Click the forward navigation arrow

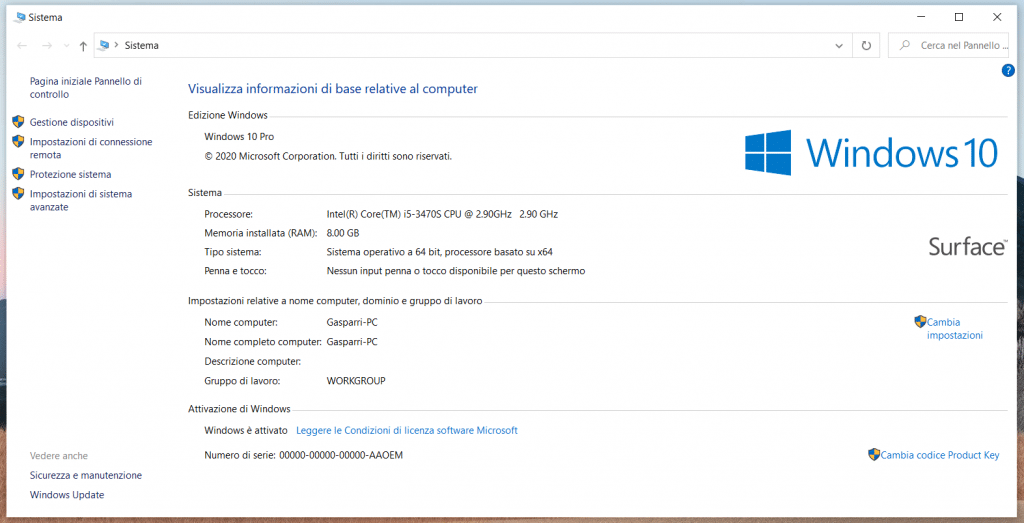tap(46, 46)
